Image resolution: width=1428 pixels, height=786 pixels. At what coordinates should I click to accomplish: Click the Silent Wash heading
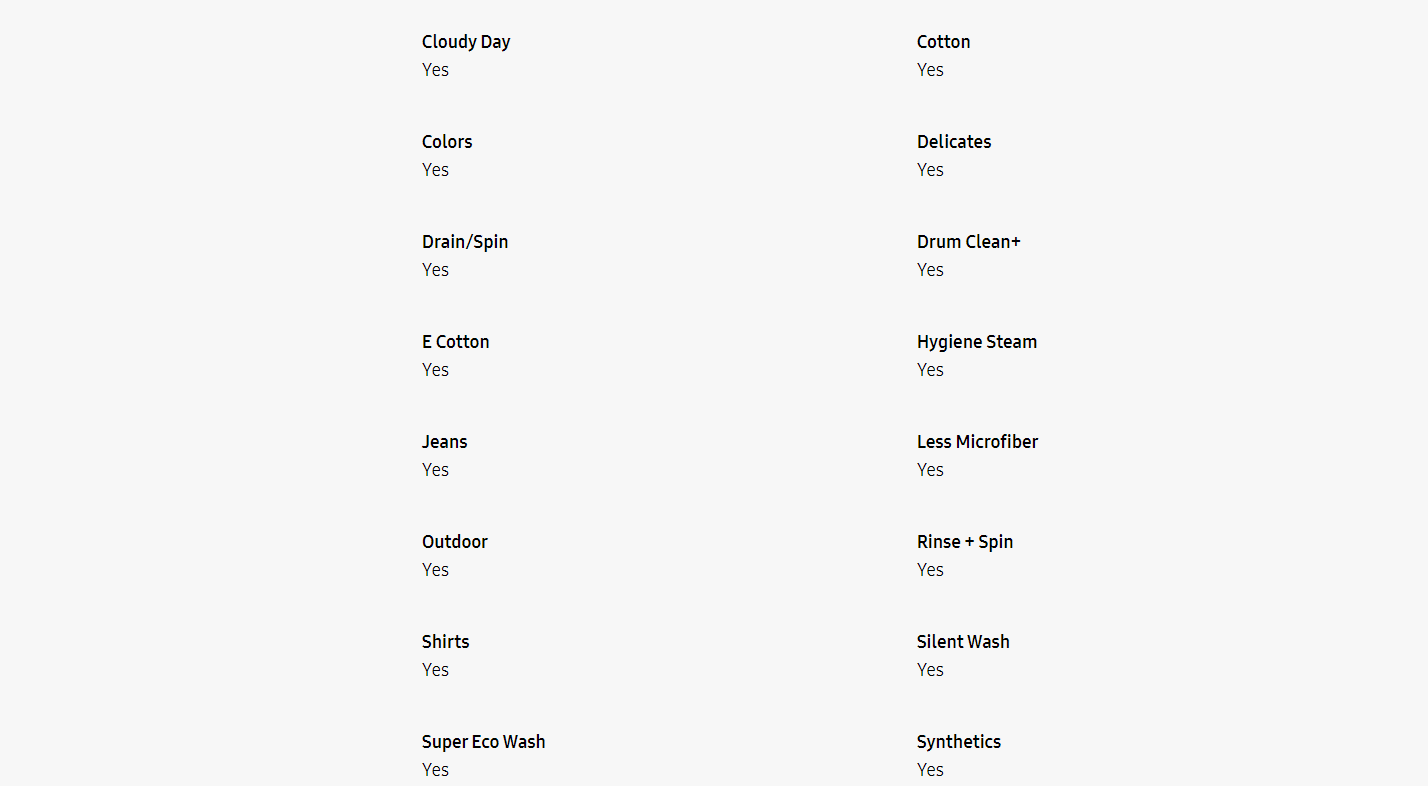point(963,642)
